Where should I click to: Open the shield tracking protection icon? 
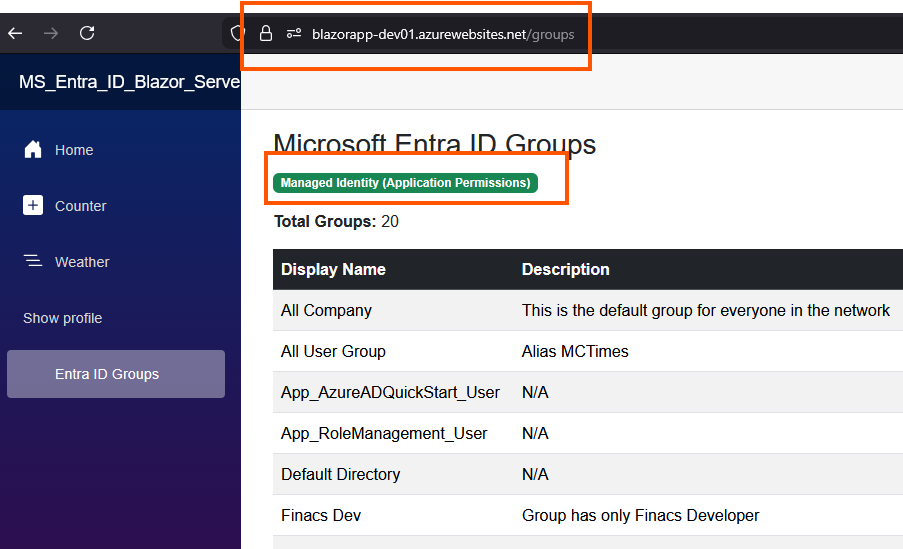[237, 33]
